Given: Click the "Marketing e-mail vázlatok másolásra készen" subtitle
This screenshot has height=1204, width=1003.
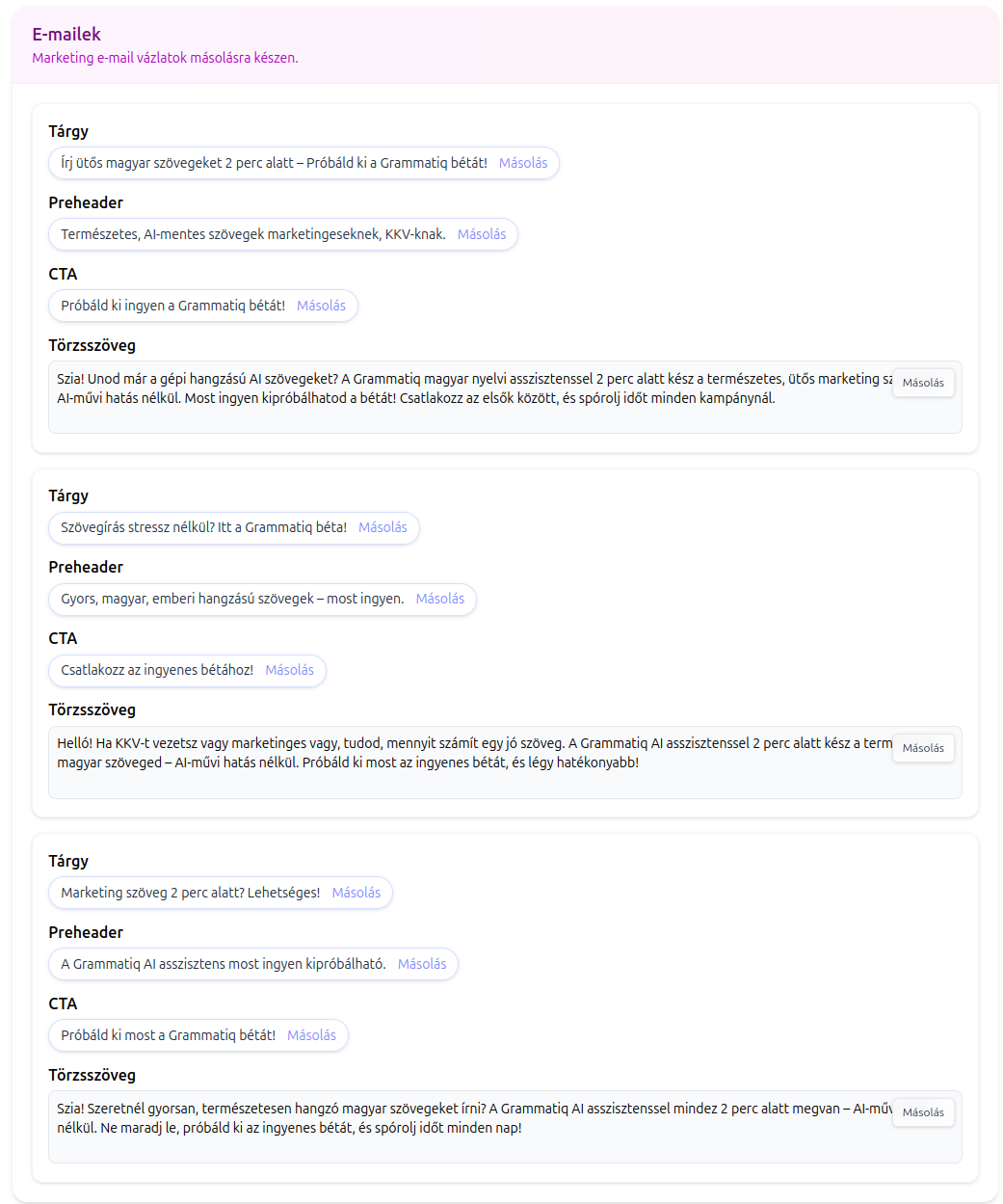Looking at the screenshot, I should 165,58.
